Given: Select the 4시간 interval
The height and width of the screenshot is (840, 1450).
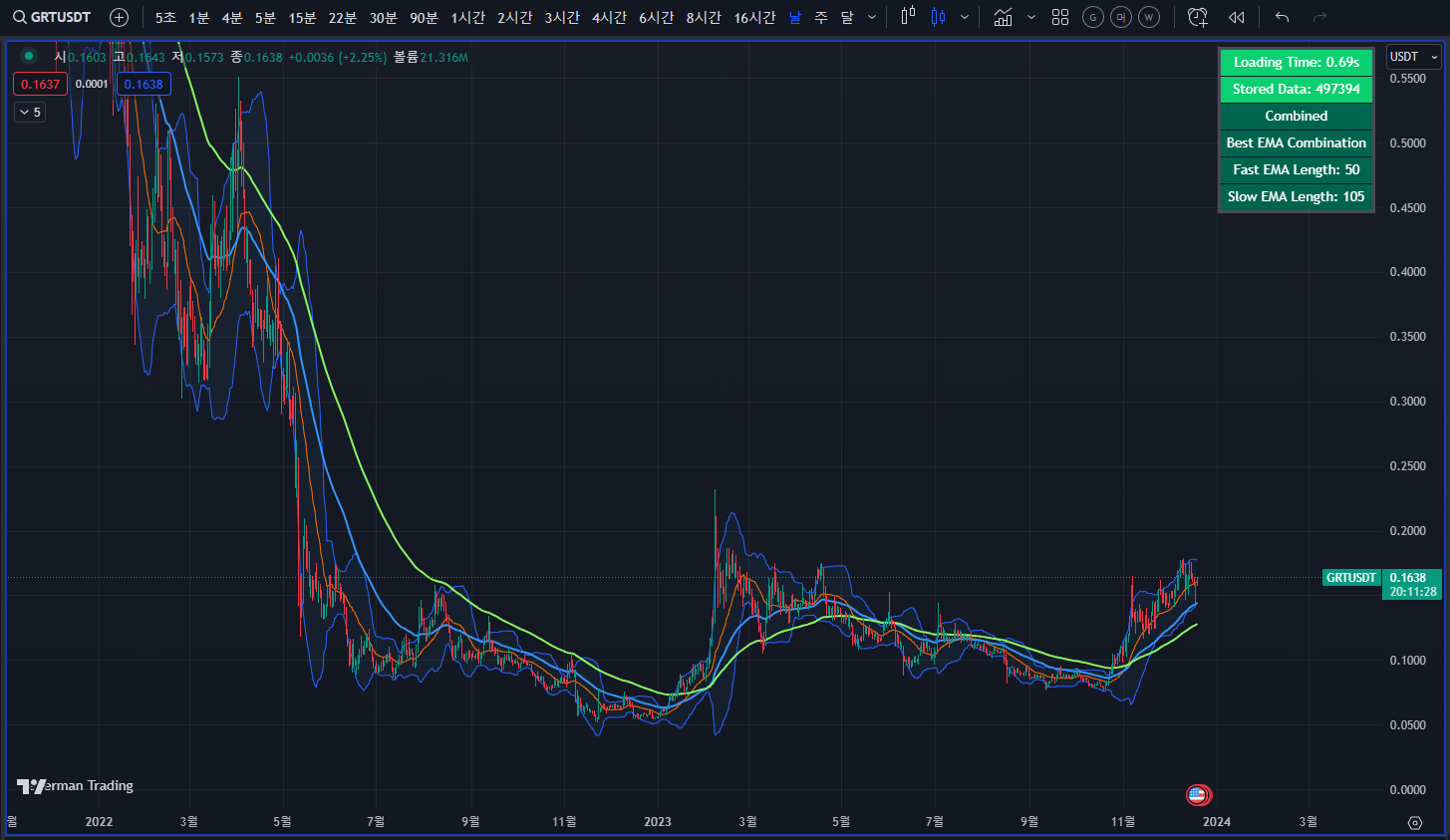Looking at the screenshot, I should [609, 17].
